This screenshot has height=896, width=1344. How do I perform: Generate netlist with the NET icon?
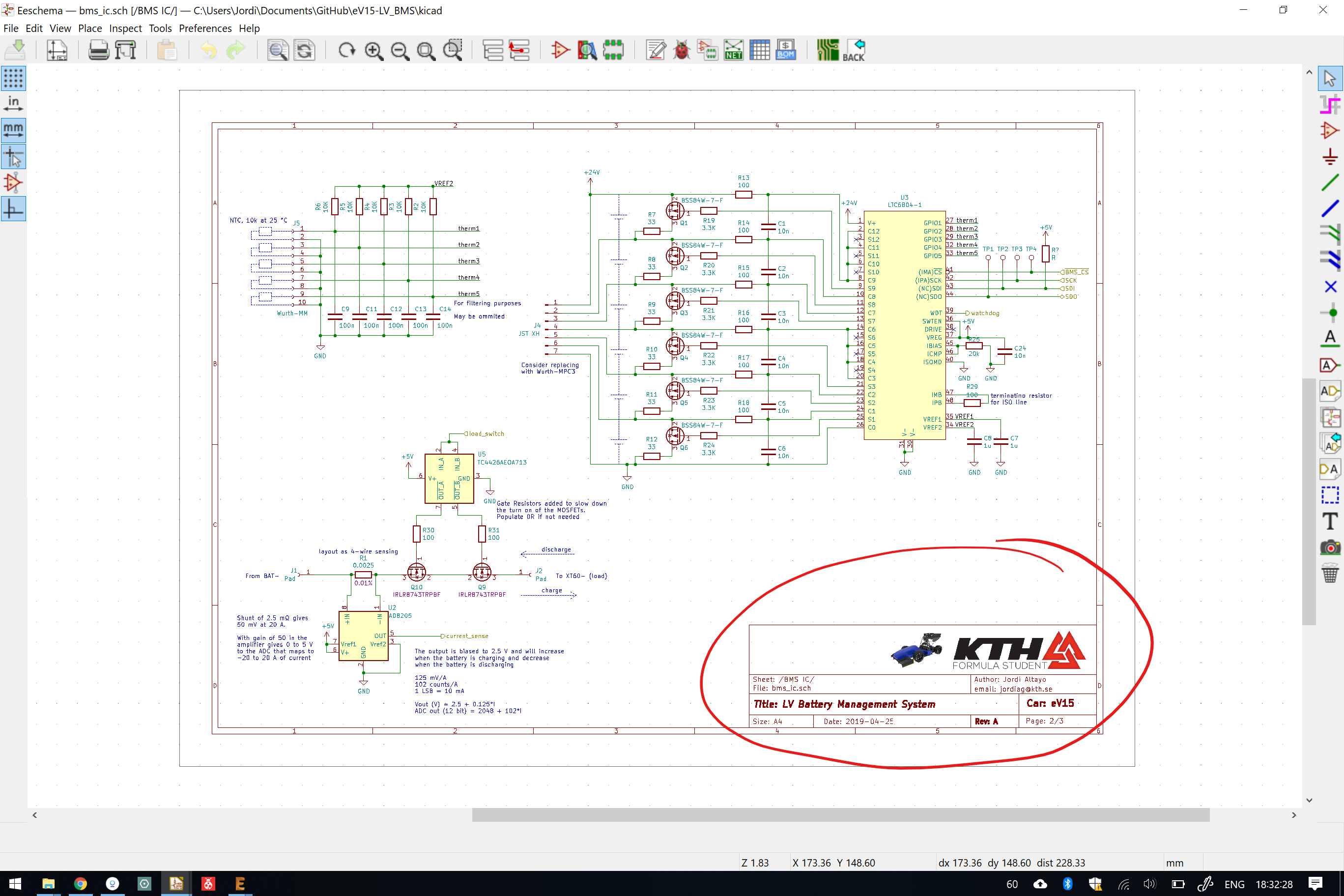pos(733,50)
